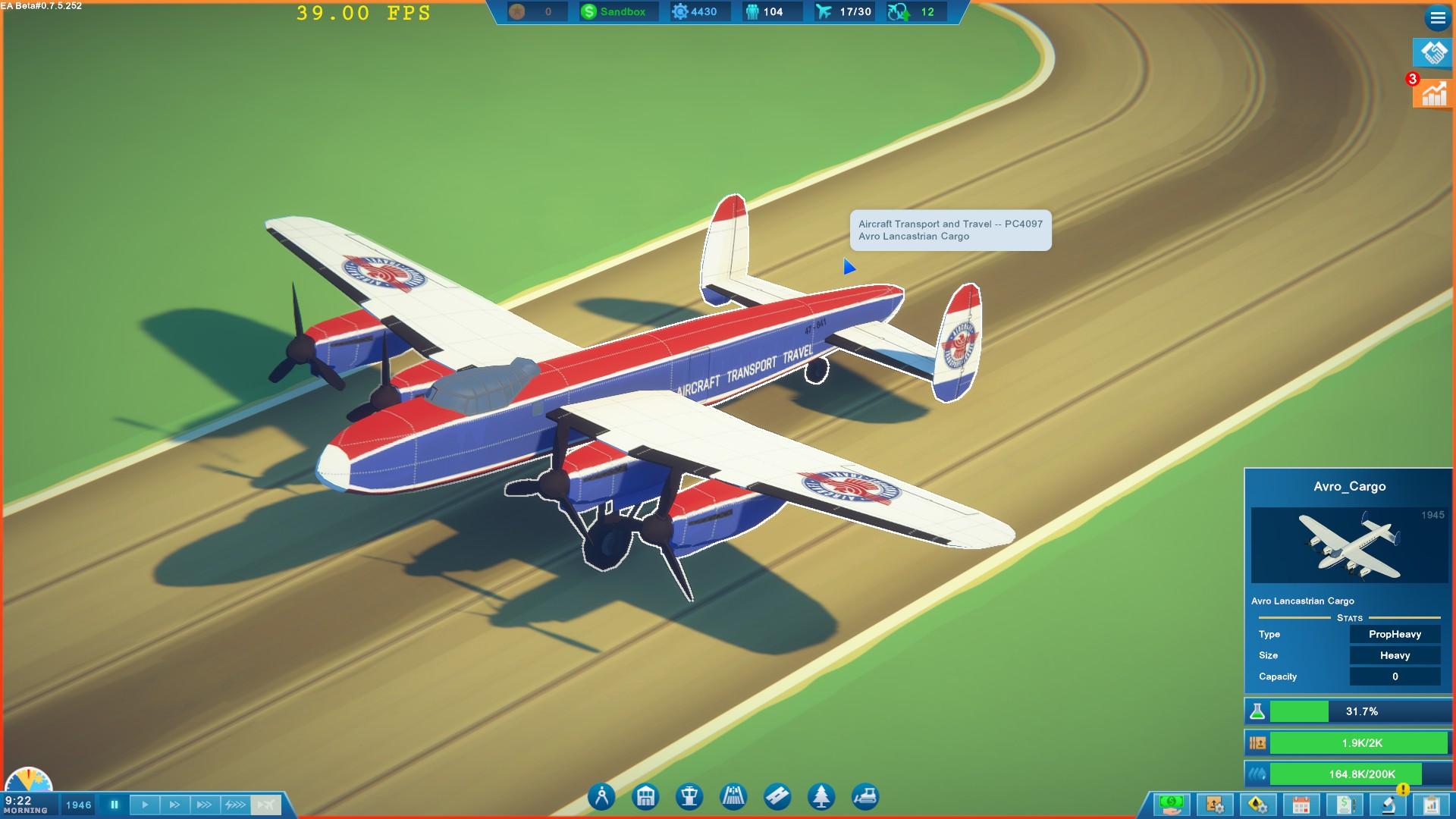Pause the game simulation

[115, 805]
